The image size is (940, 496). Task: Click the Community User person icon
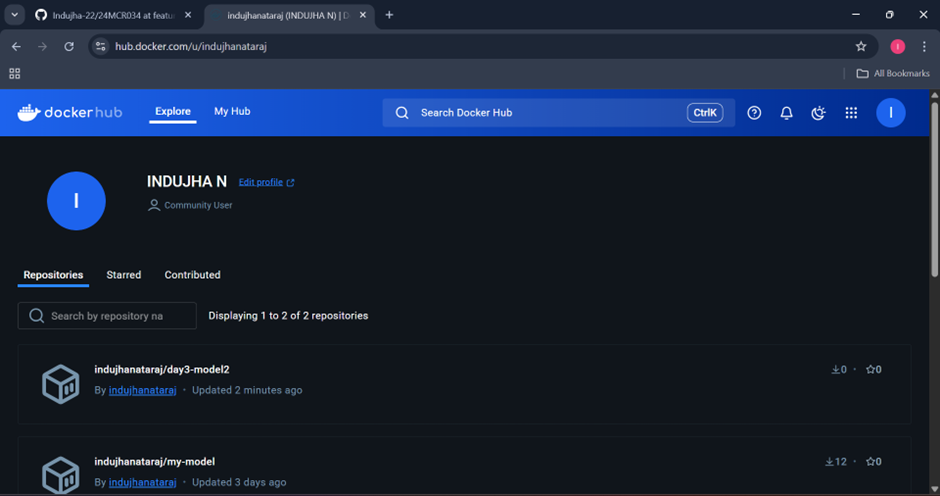pyautogui.click(x=154, y=205)
